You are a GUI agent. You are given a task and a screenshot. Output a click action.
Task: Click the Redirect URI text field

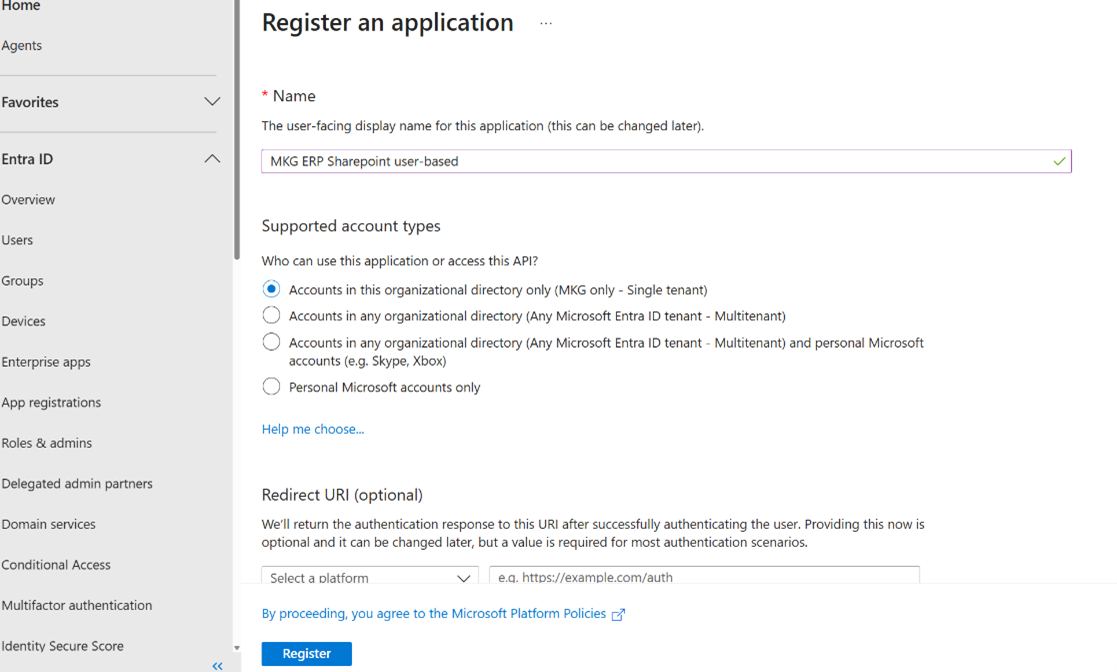pos(703,577)
